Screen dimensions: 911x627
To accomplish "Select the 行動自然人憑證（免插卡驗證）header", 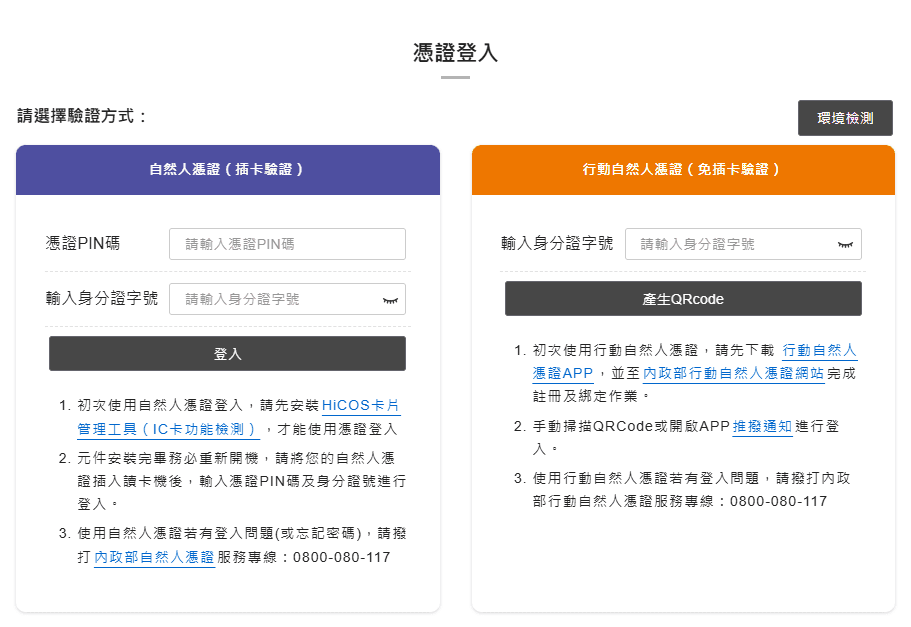I will [x=683, y=170].
